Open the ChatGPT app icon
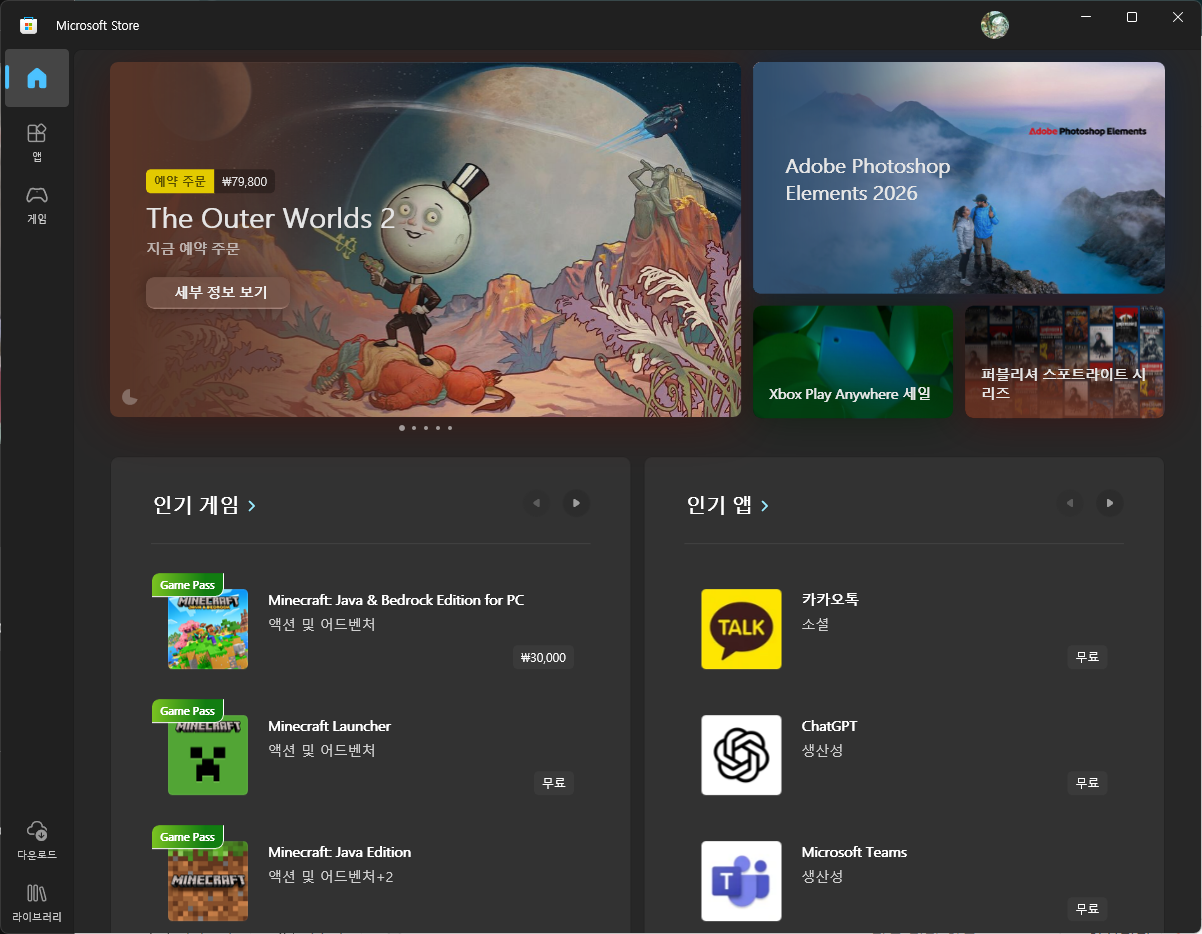 (741, 755)
